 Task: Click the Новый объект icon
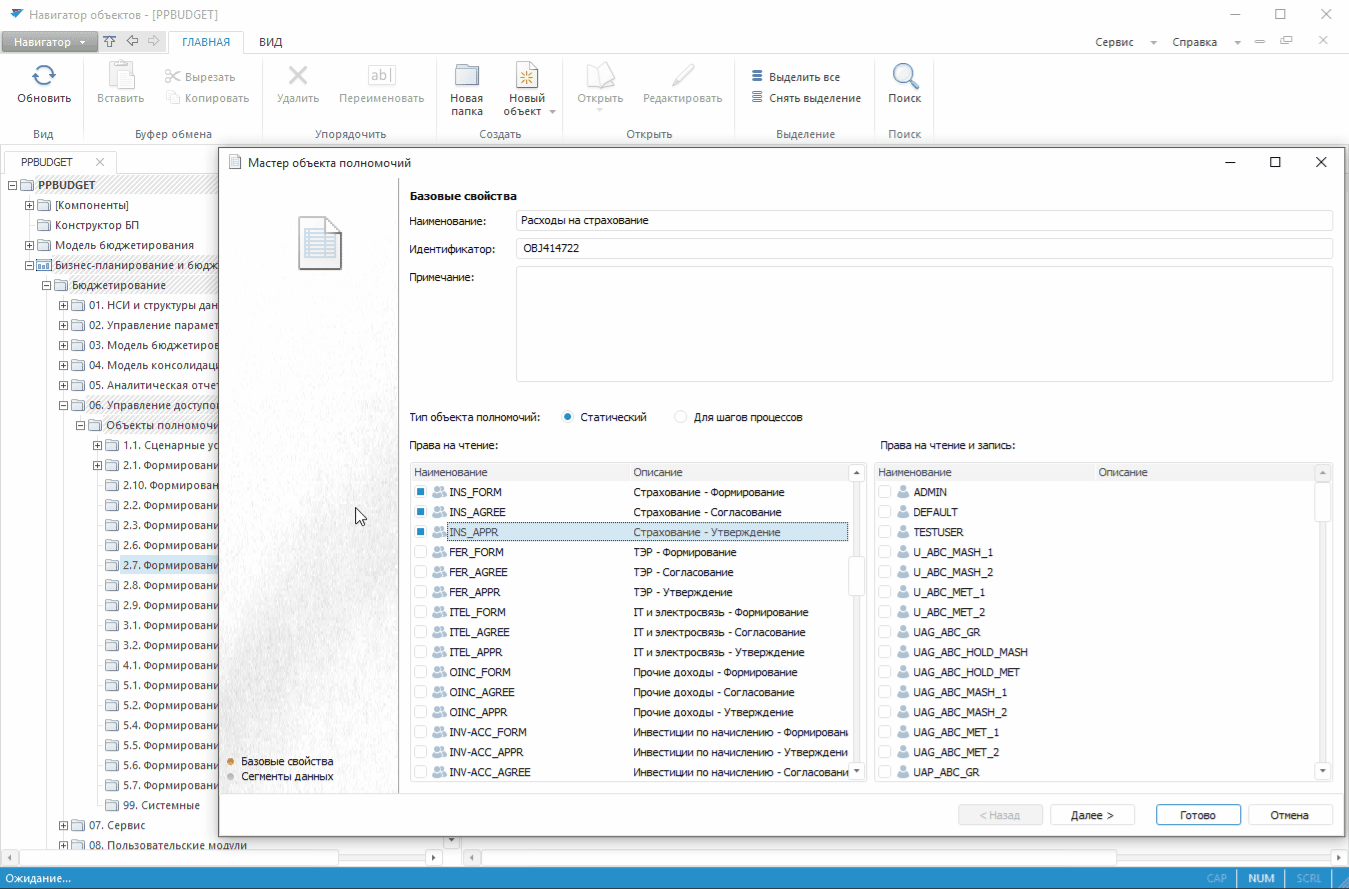527,76
